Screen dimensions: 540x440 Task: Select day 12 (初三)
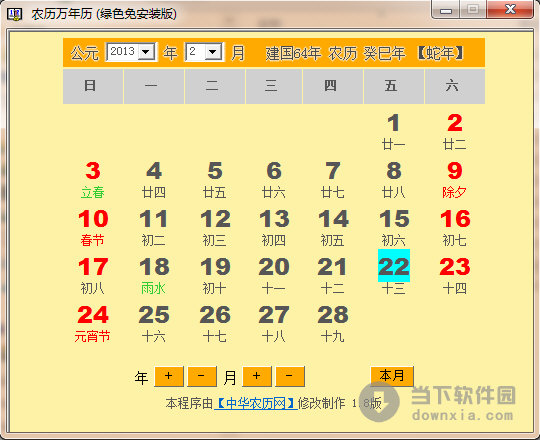point(215,228)
